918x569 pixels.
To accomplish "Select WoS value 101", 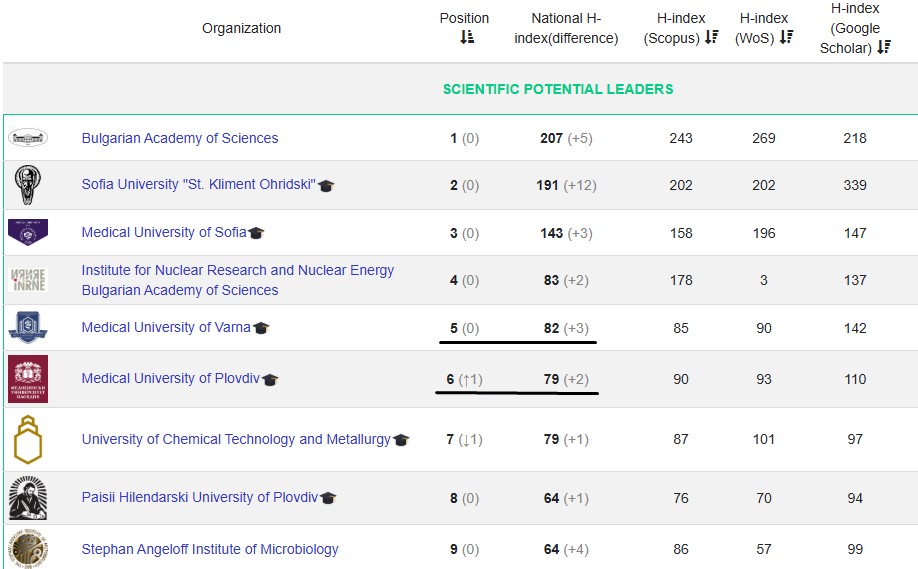I will coord(764,439).
